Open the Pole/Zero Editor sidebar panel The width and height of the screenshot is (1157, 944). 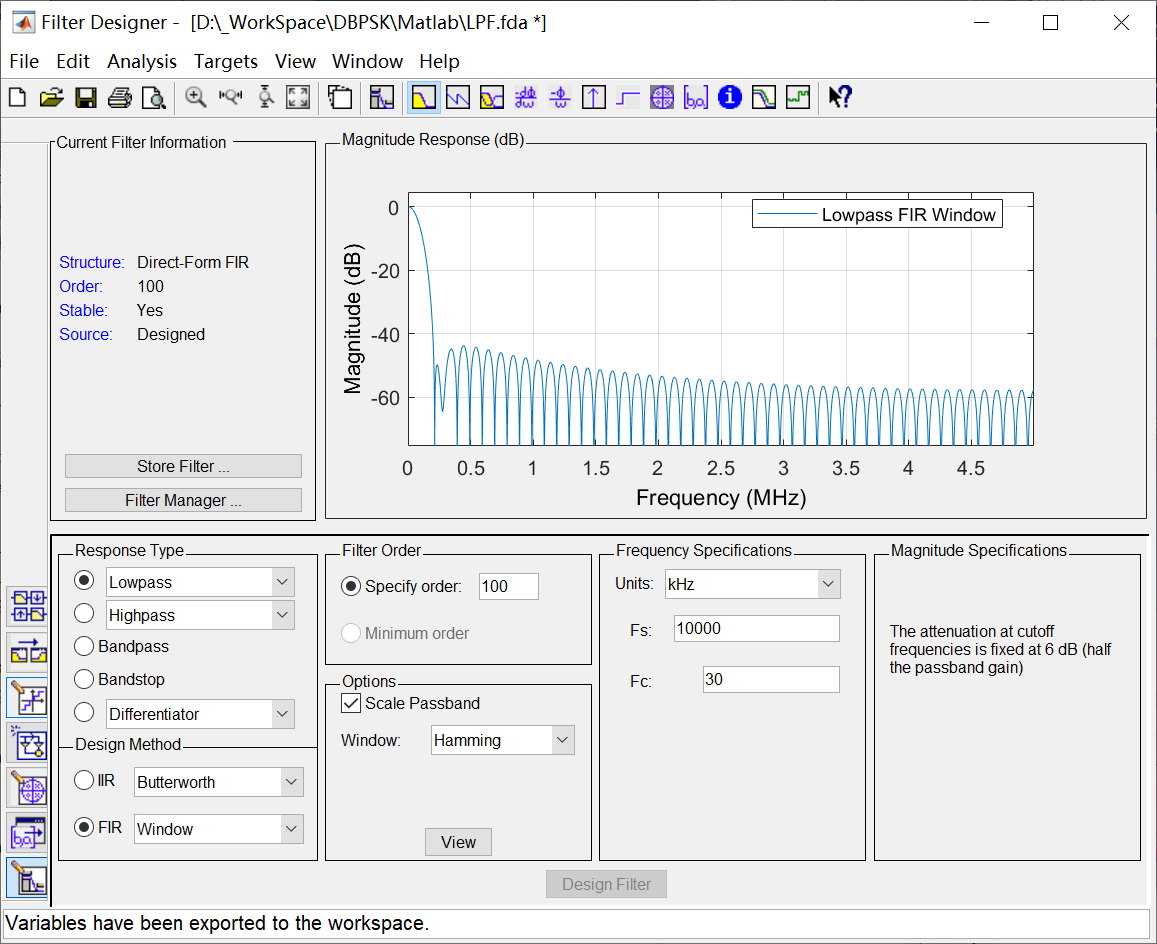[x=28, y=788]
